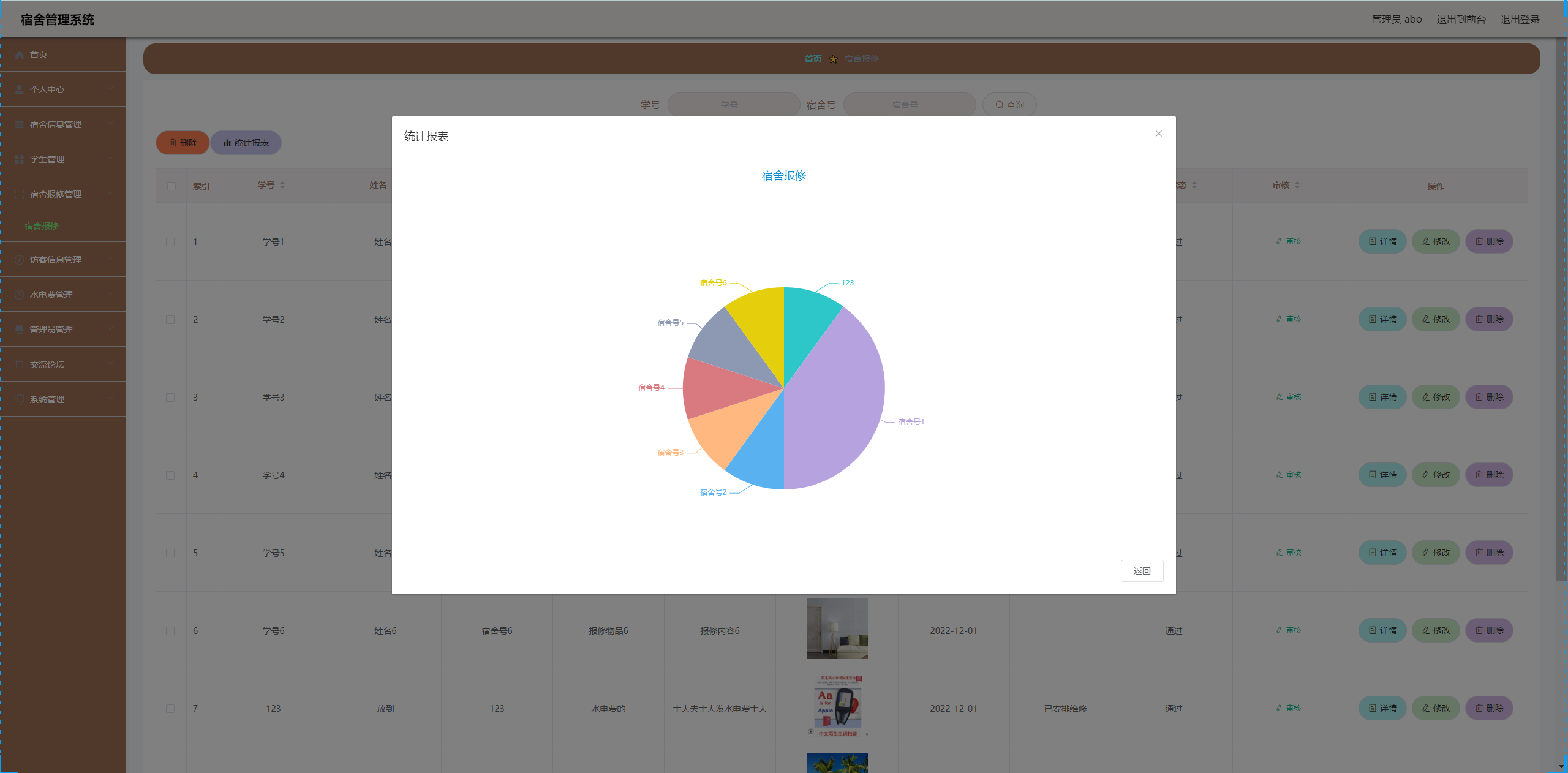Image resolution: width=1568 pixels, height=773 pixels.
Task: Click the magnifier icon inside 查询 button
Action: tap(998, 104)
